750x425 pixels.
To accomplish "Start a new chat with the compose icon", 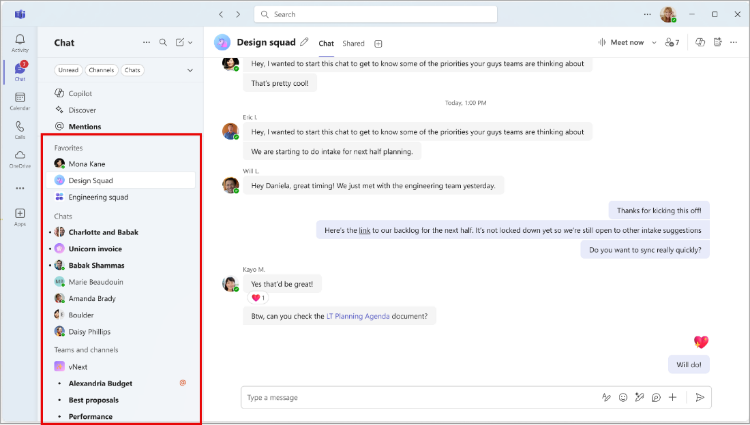I will 180,43.
